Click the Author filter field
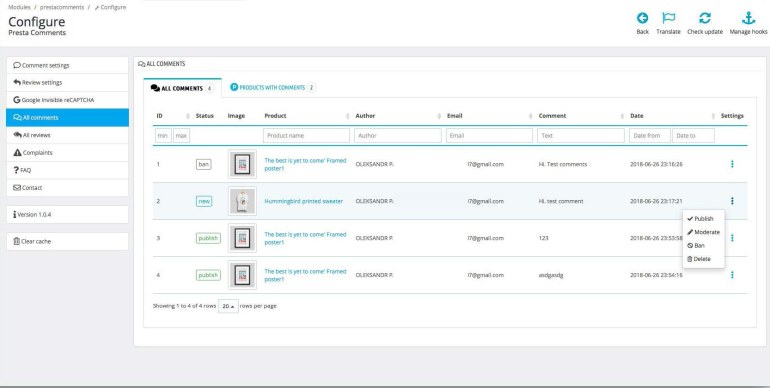 point(398,136)
